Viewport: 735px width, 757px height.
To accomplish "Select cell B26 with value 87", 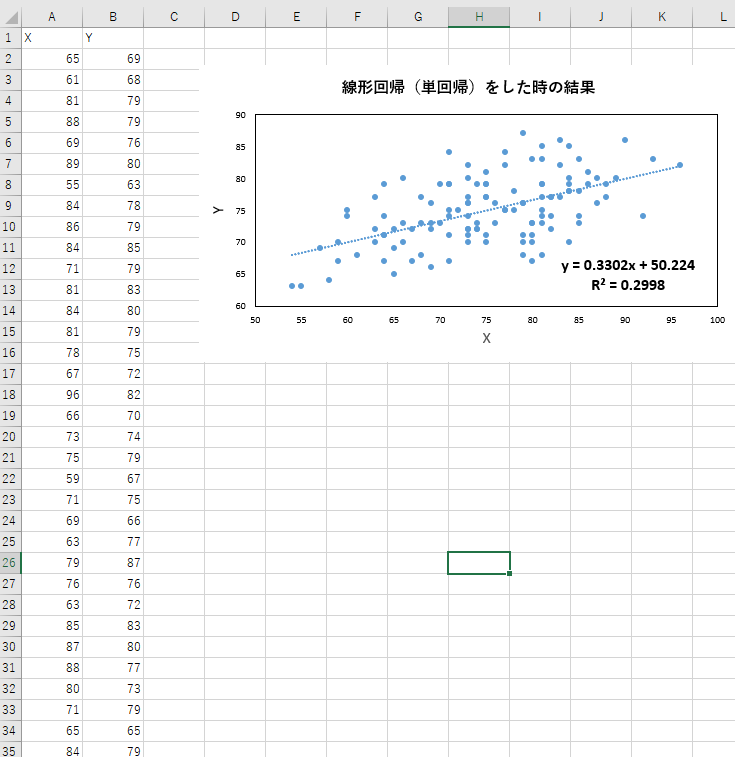I will click(113, 563).
